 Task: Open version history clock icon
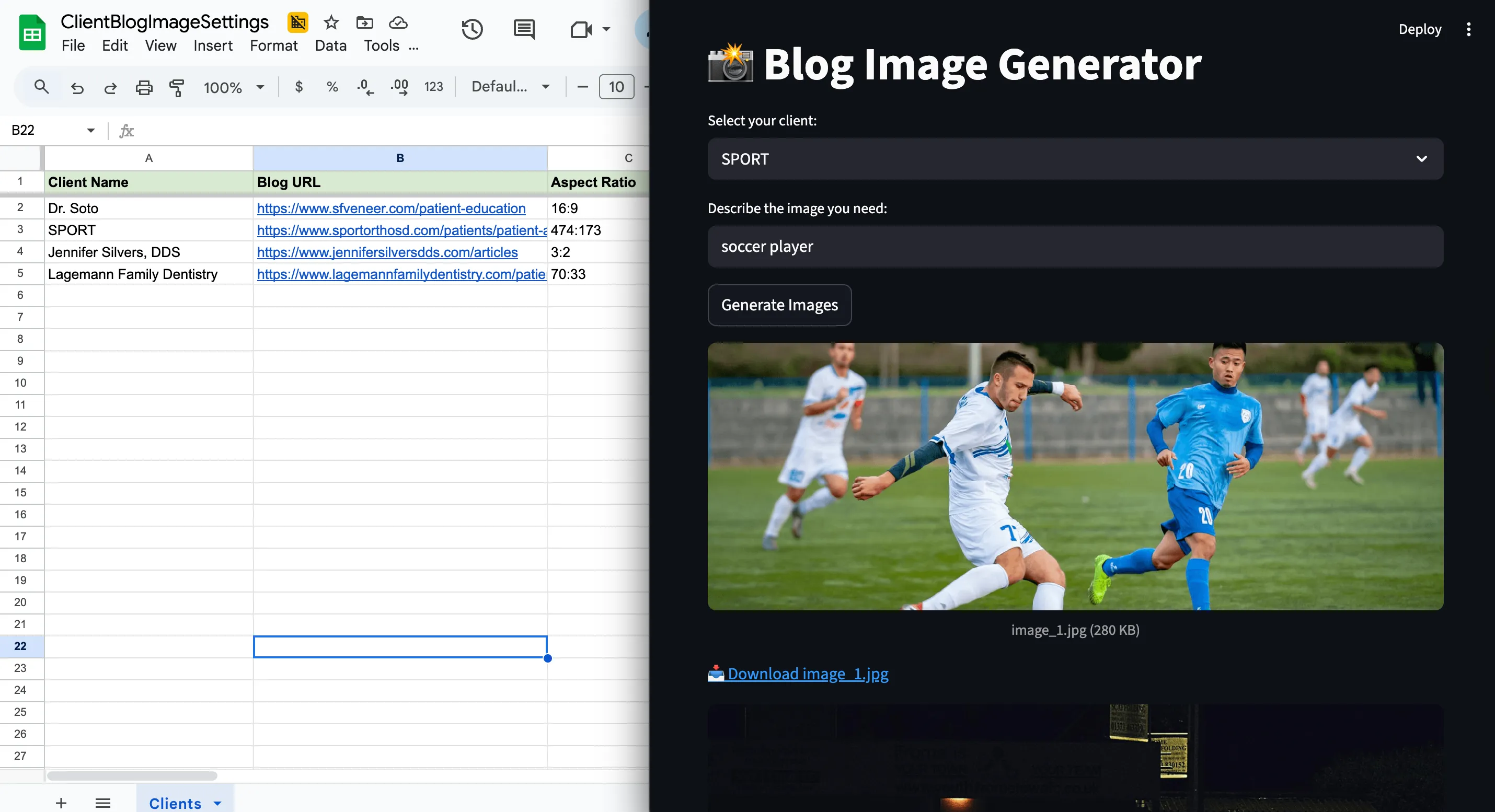[x=472, y=29]
